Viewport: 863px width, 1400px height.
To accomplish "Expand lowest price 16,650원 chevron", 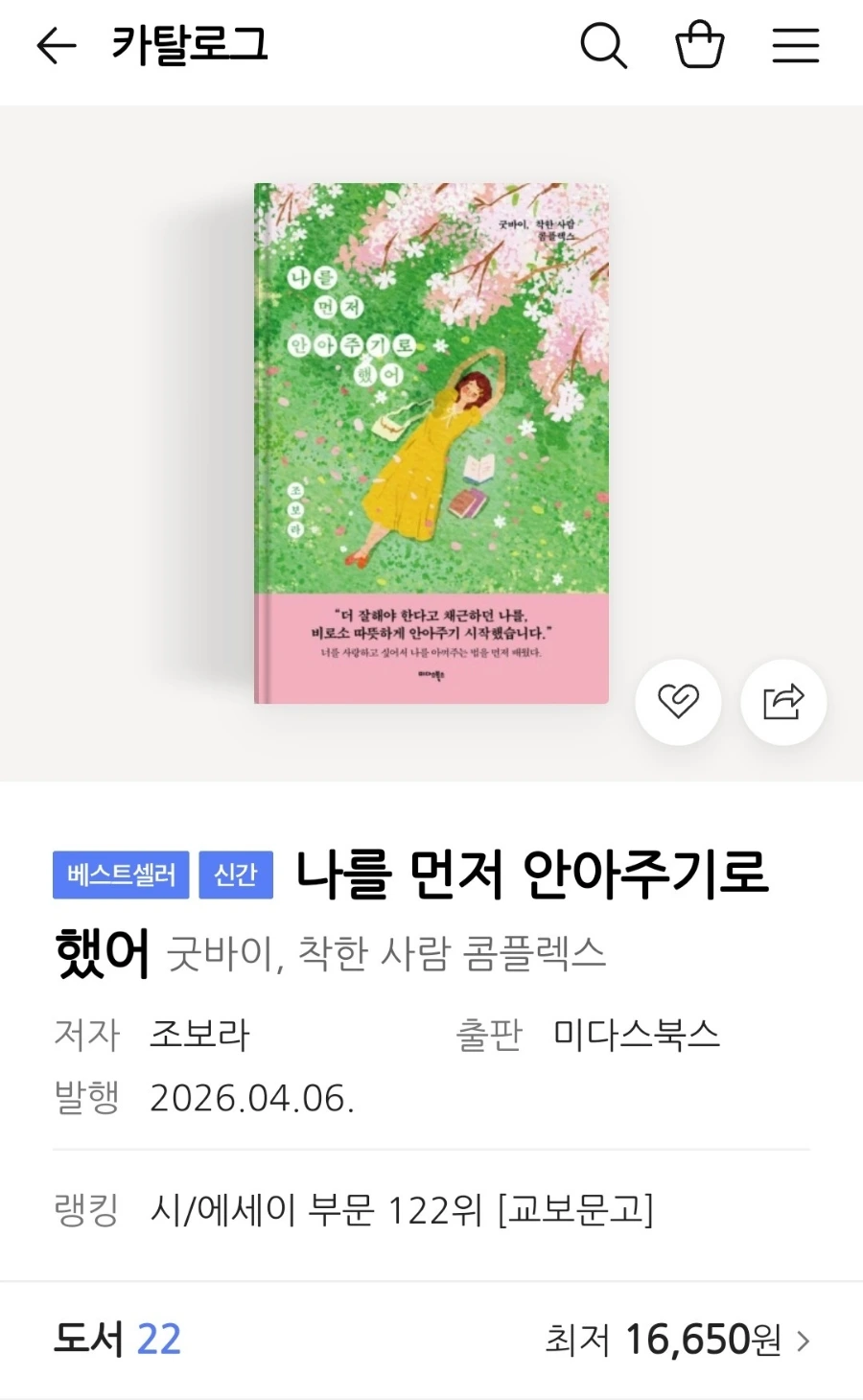I will (804, 1341).
